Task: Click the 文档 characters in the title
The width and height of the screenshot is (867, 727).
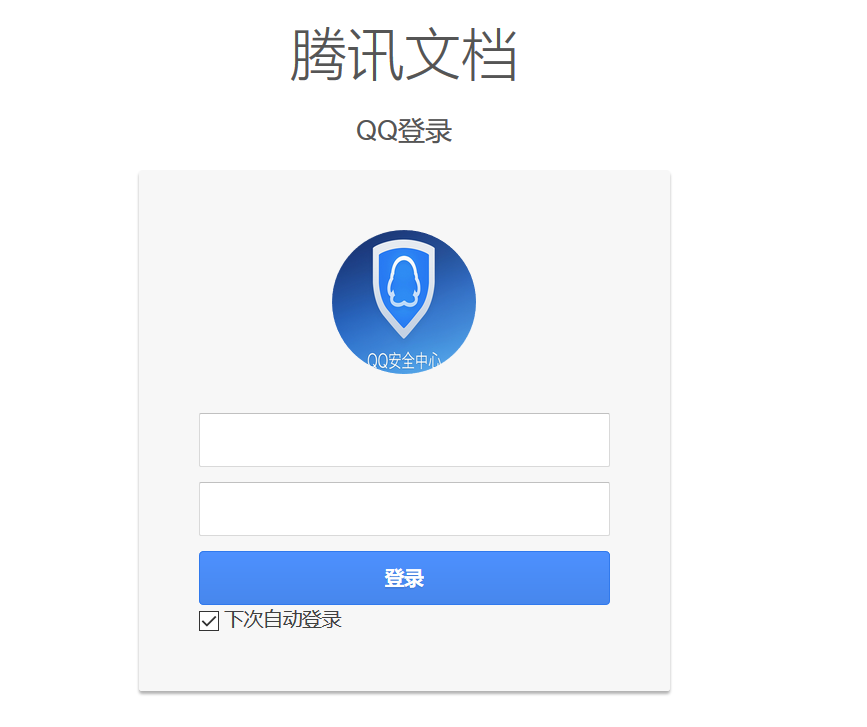Action: (x=461, y=55)
